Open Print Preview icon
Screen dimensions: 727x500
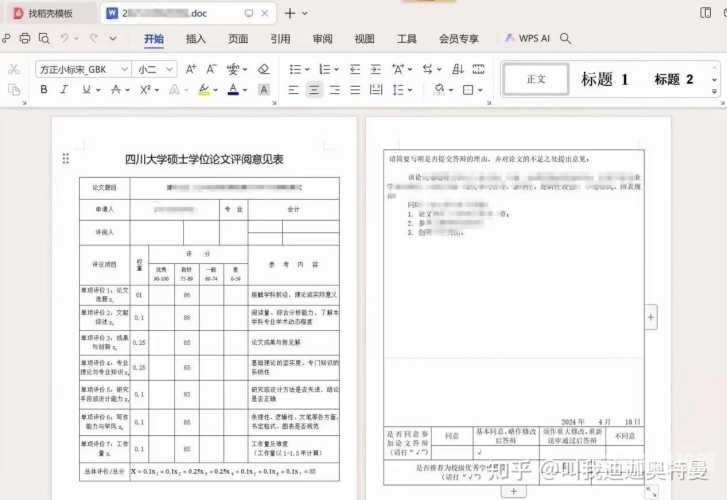[44, 38]
